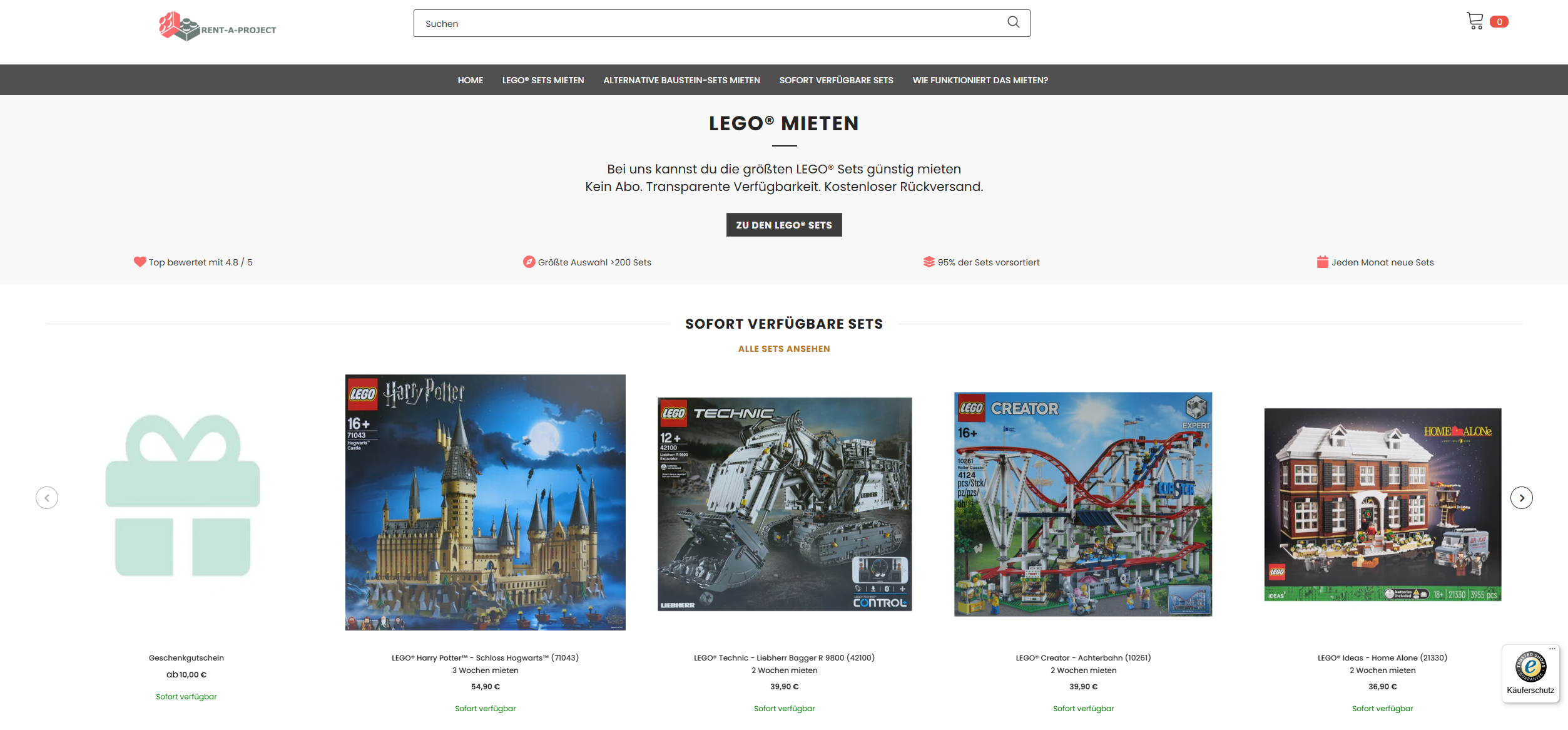
Task: Click the ZU DEN LEGO SETS button
Action: 783,224
